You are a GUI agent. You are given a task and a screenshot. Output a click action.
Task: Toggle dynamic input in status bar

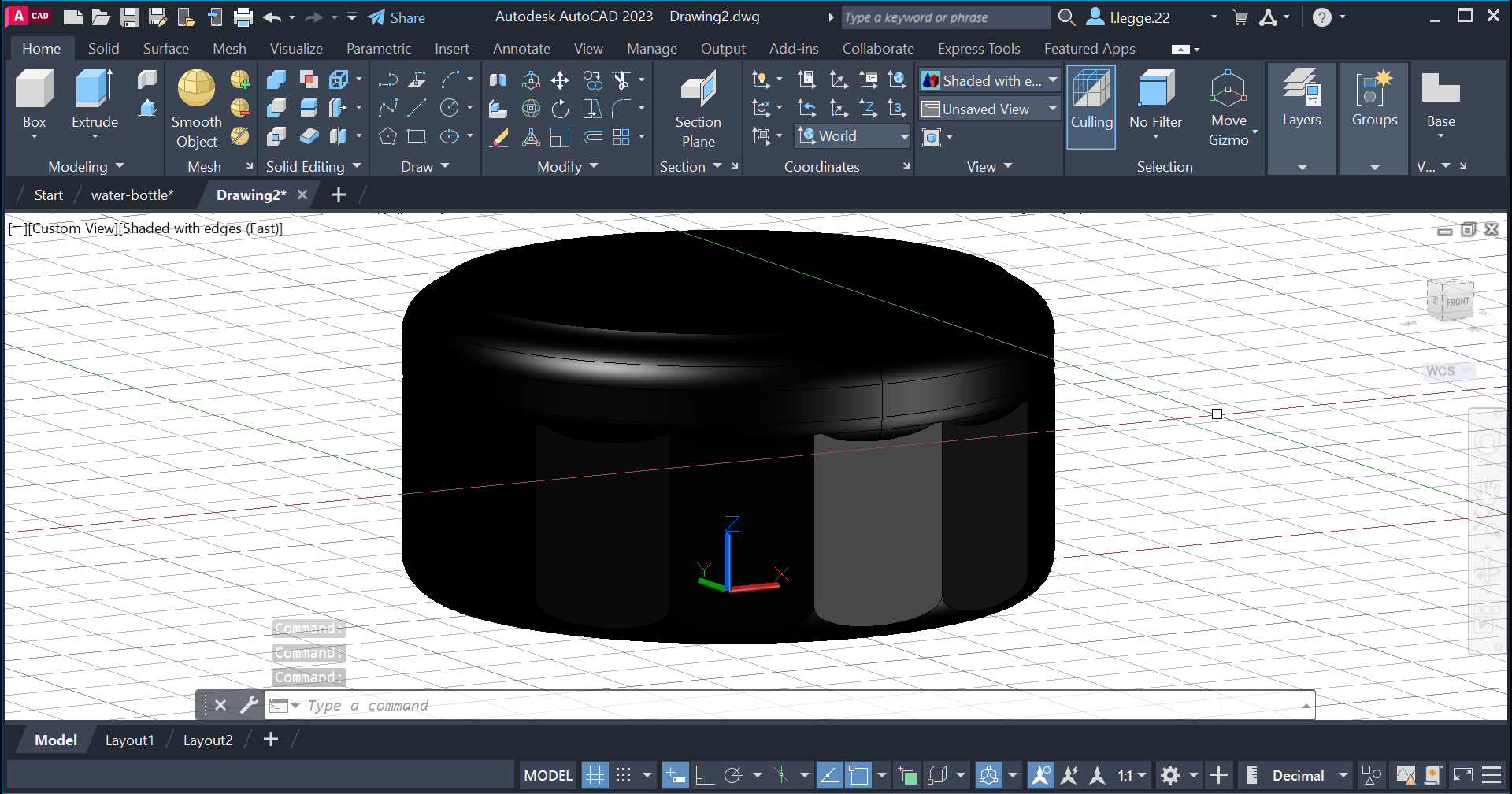point(675,775)
